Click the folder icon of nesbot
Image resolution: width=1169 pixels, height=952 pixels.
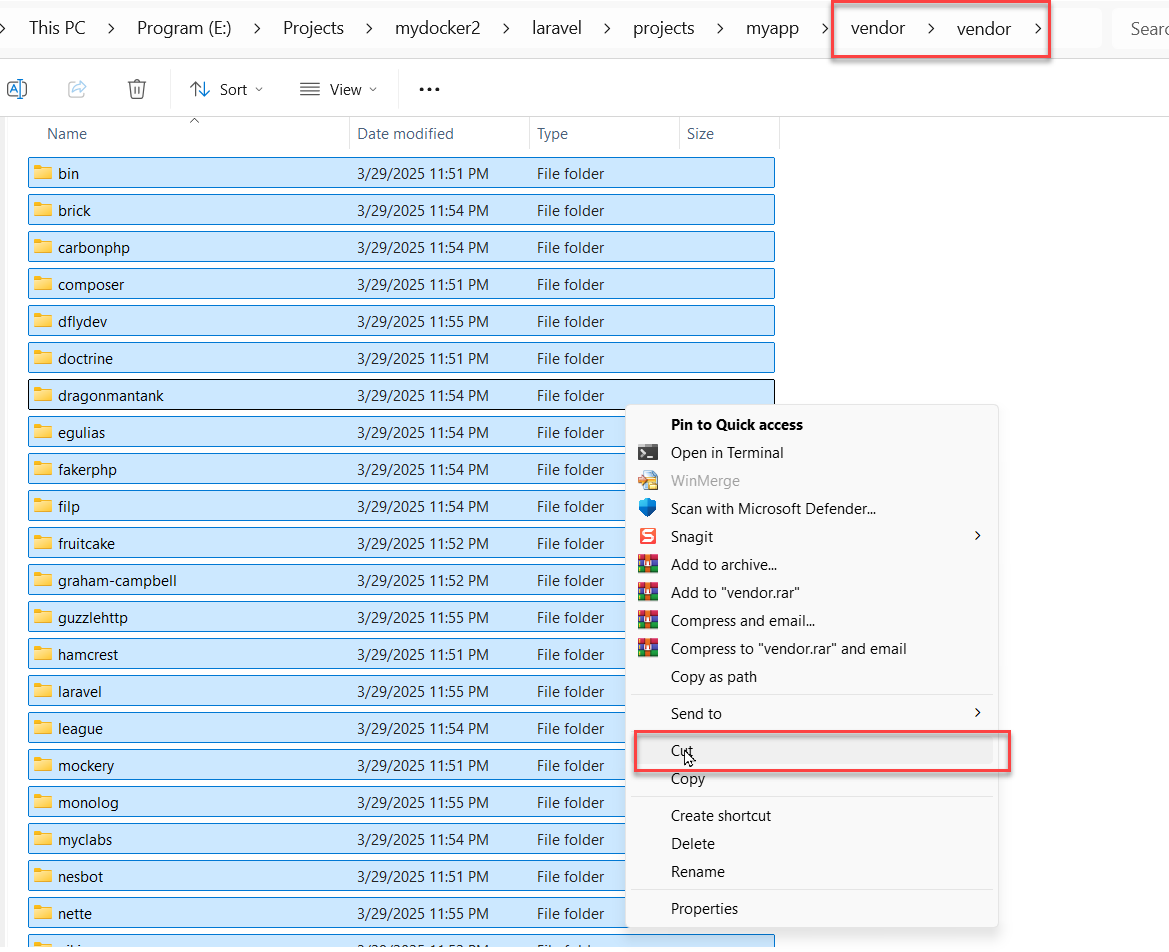(43, 876)
